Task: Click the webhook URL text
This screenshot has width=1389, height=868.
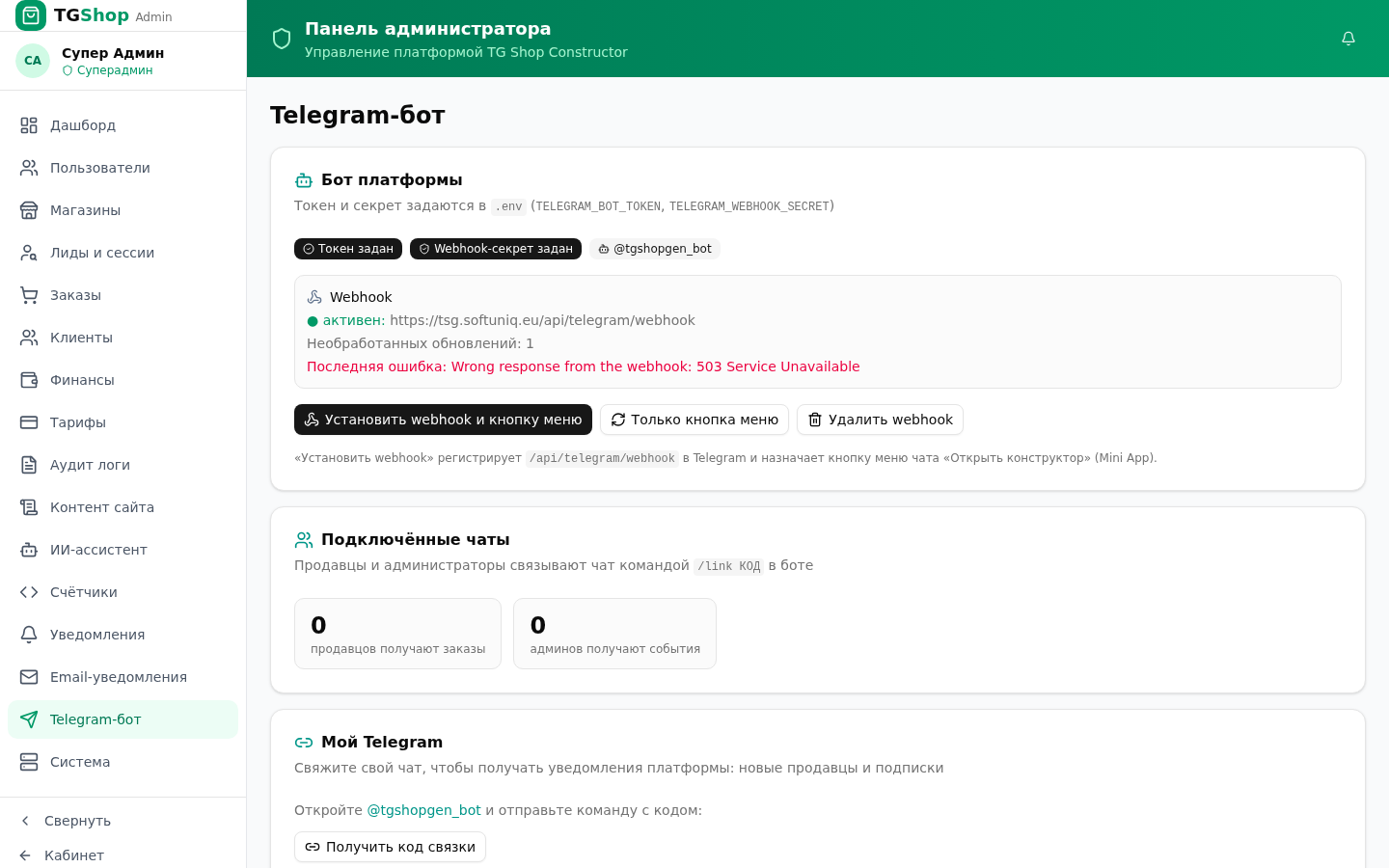Action: pos(542,320)
